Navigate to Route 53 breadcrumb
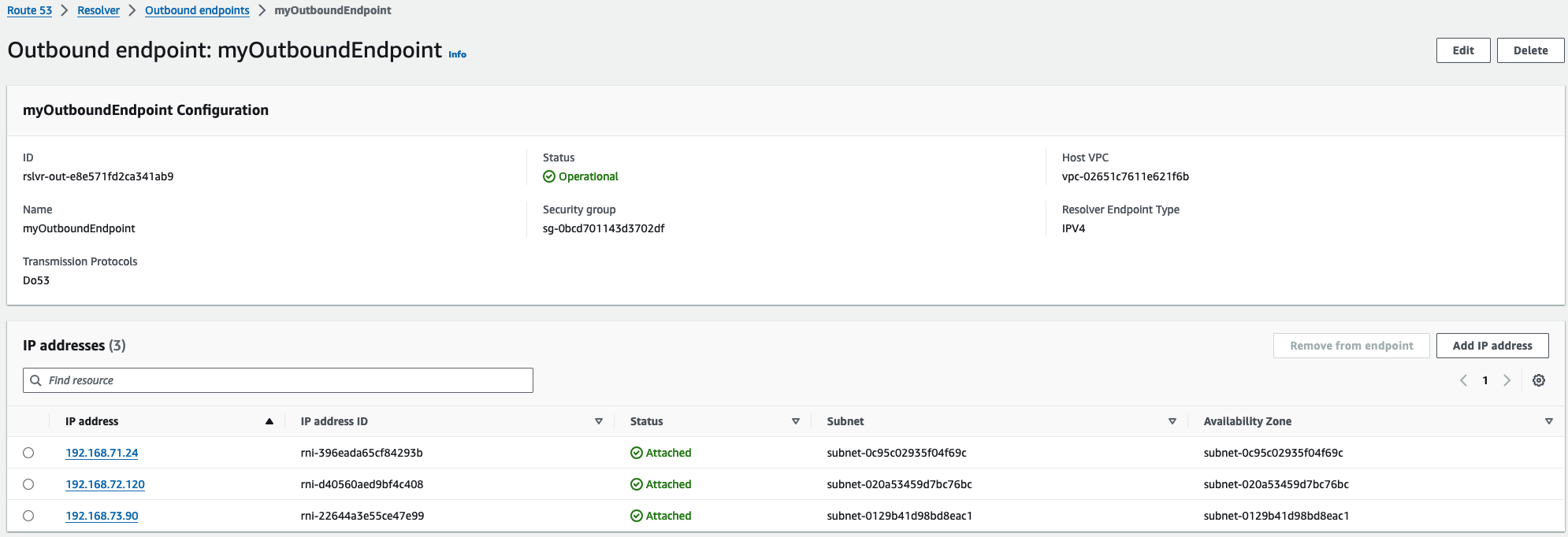1568x537 pixels. pyautogui.click(x=30, y=10)
